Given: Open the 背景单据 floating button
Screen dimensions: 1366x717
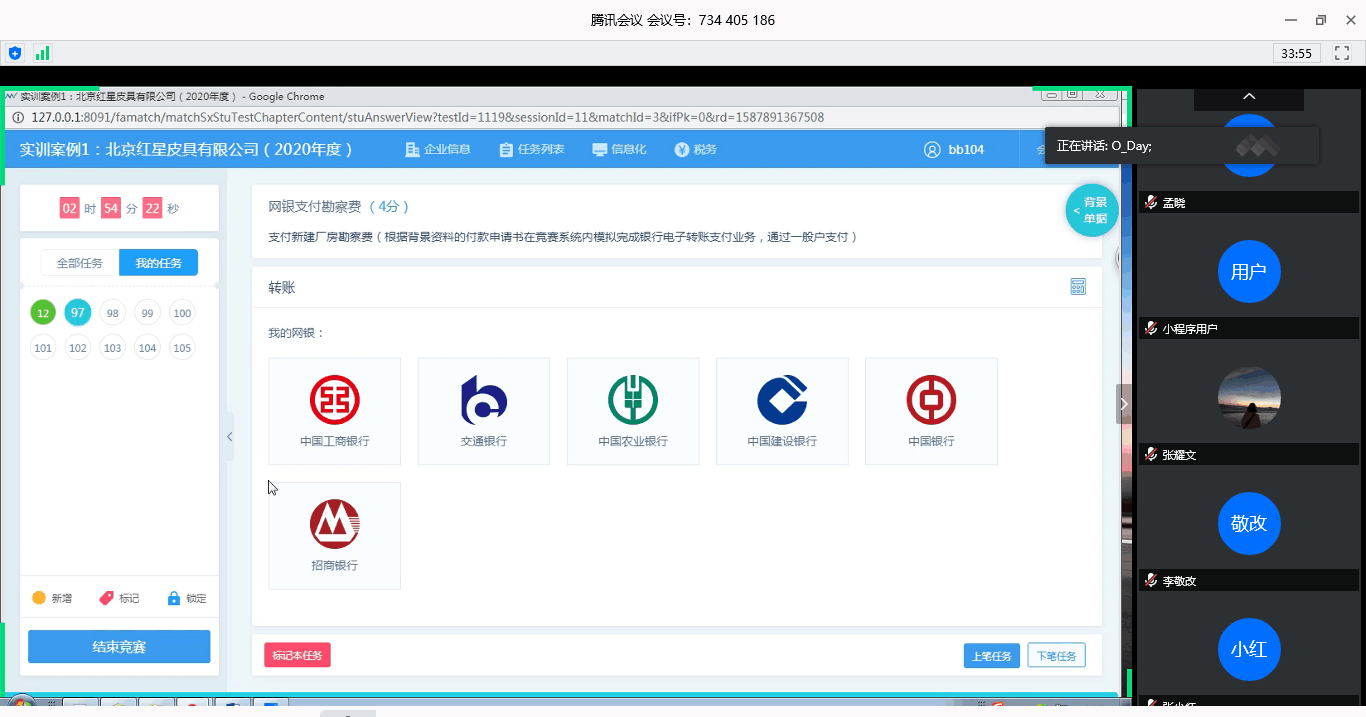Looking at the screenshot, I should (1091, 210).
